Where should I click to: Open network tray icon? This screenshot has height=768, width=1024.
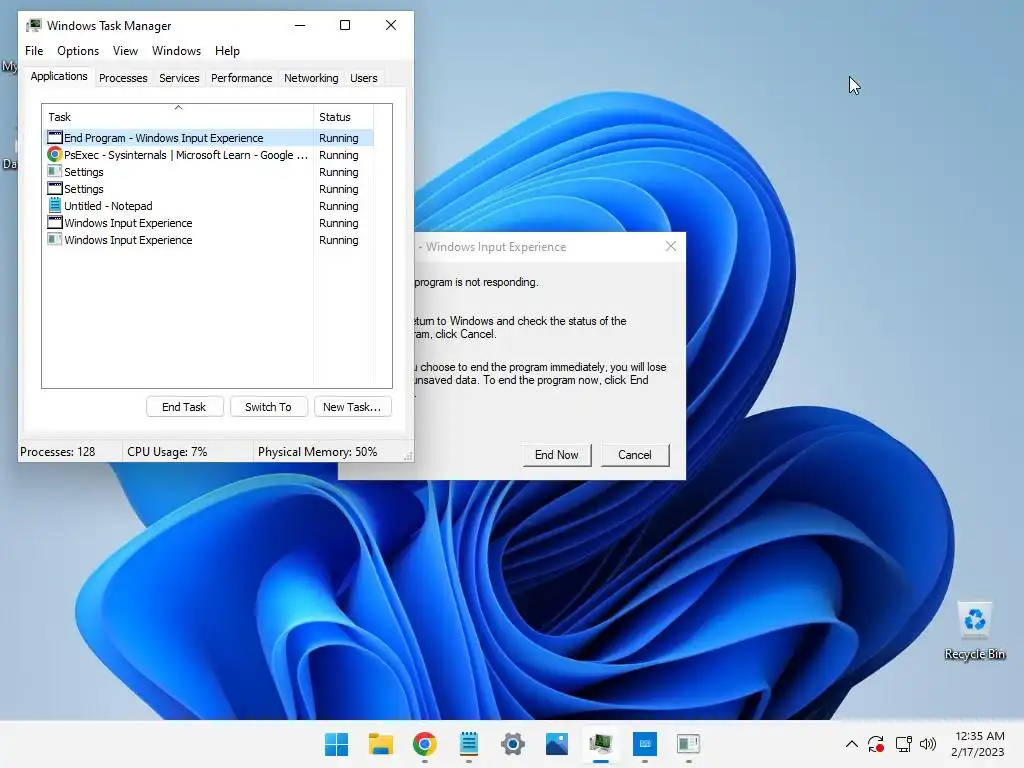(903, 744)
